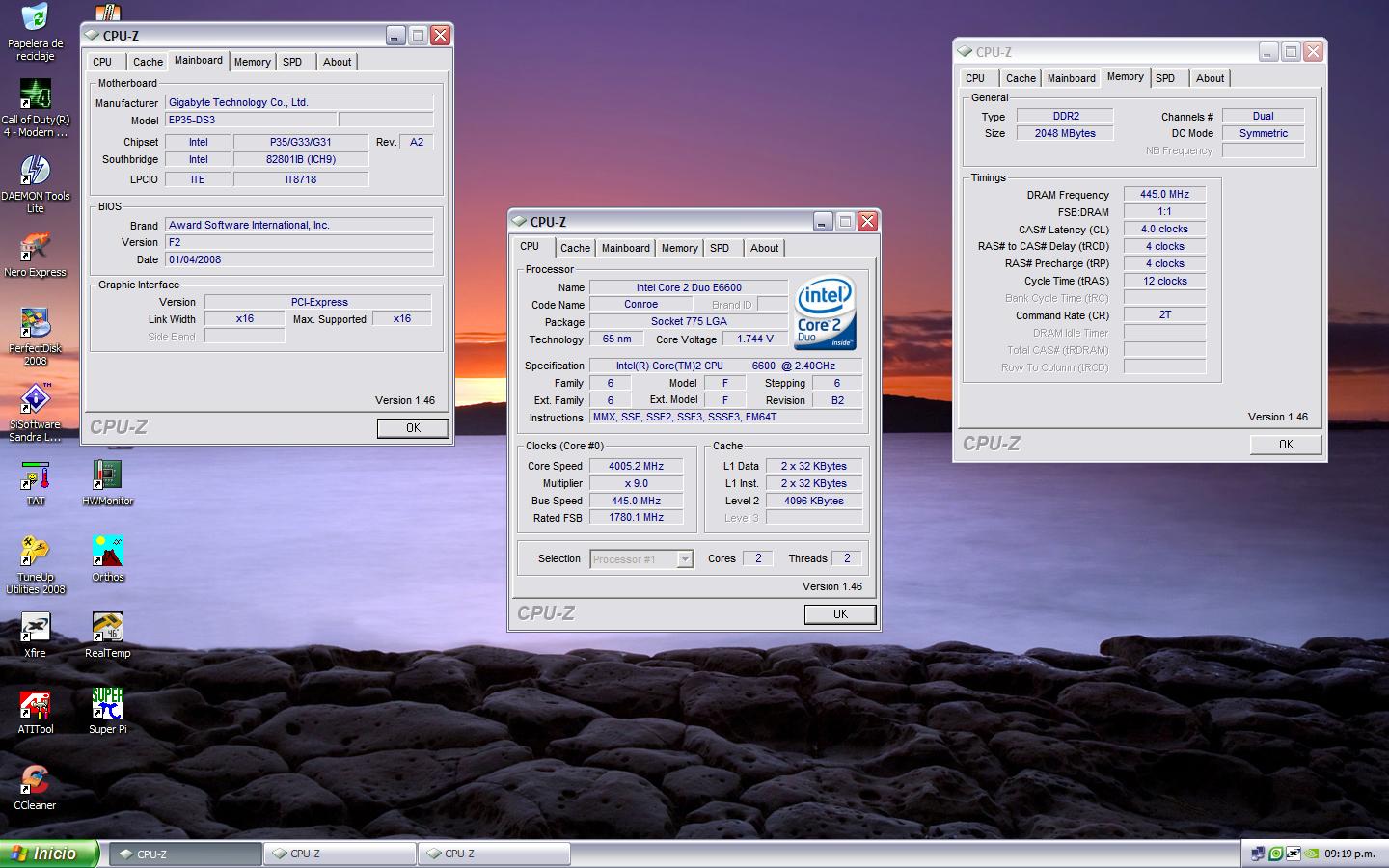Click the 2048 MBytes memory size value
This screenshot has height=868, width=1389.
tap(1065, 133)
